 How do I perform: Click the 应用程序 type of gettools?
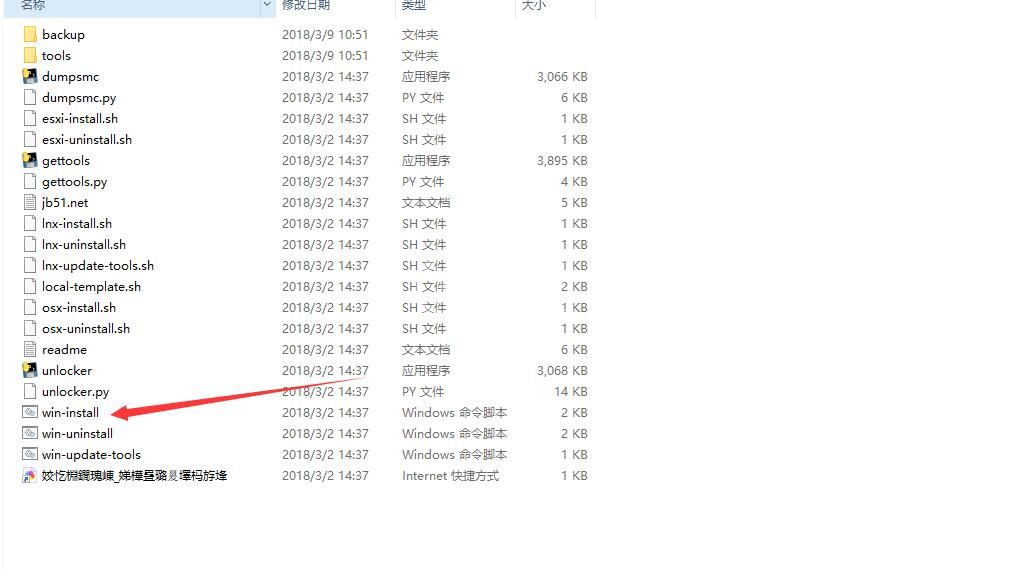click(x=426, y=161)
